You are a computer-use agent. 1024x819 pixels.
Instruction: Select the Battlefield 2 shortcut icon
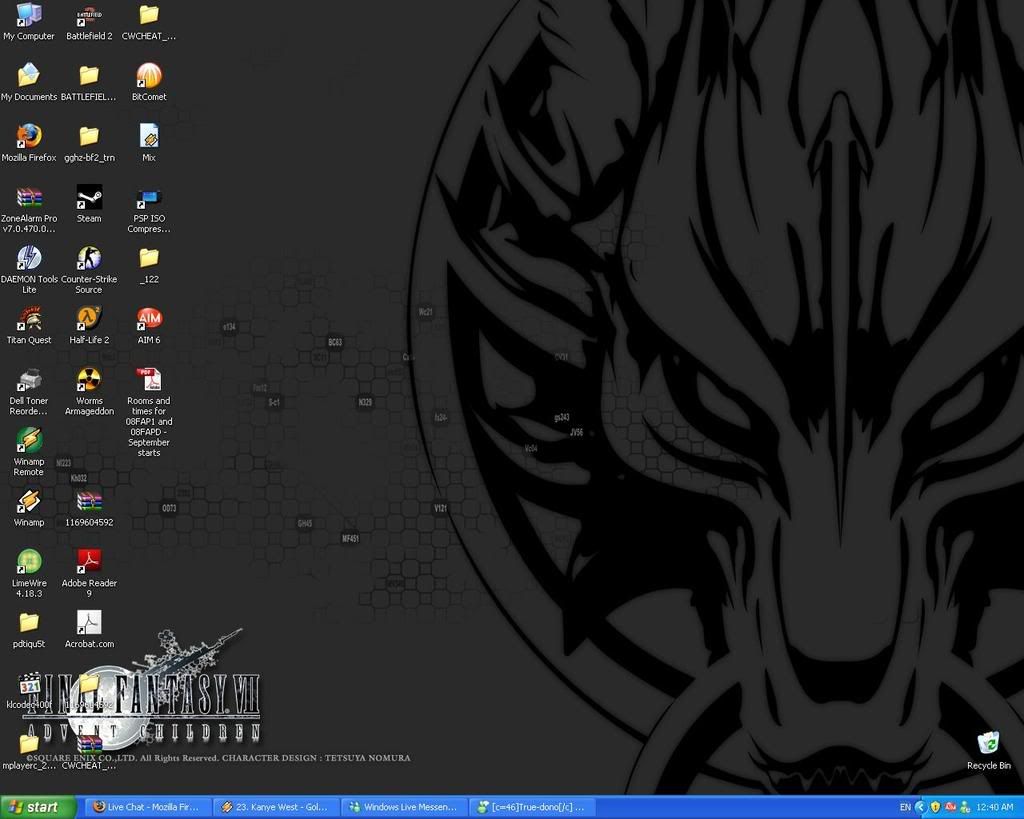(x=89, y=15)
